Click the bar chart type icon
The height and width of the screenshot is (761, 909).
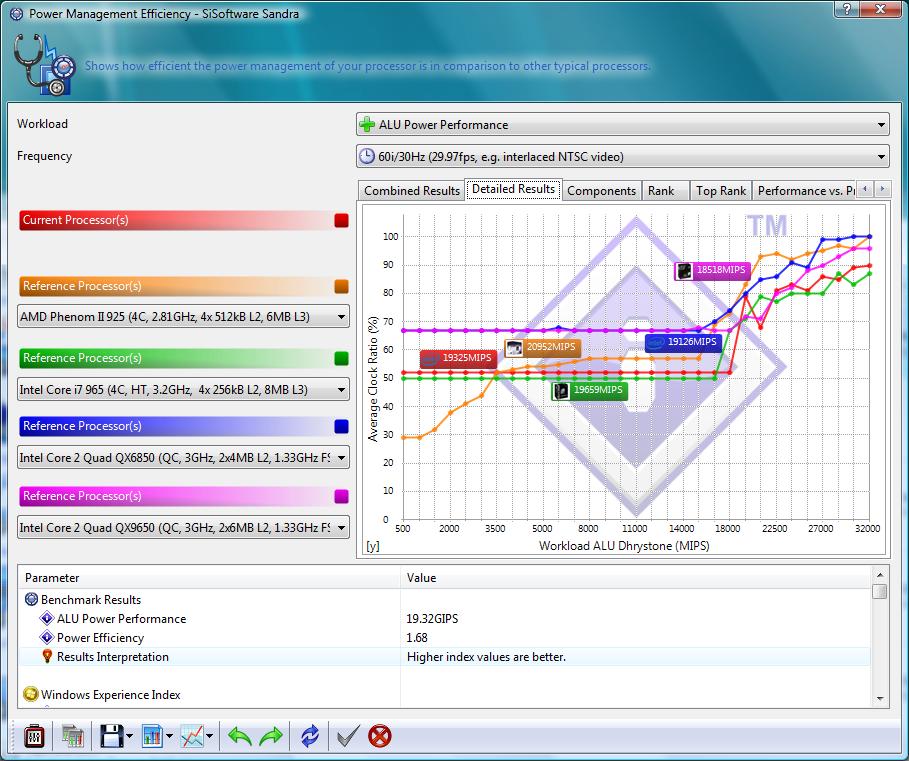pos(153,737)
